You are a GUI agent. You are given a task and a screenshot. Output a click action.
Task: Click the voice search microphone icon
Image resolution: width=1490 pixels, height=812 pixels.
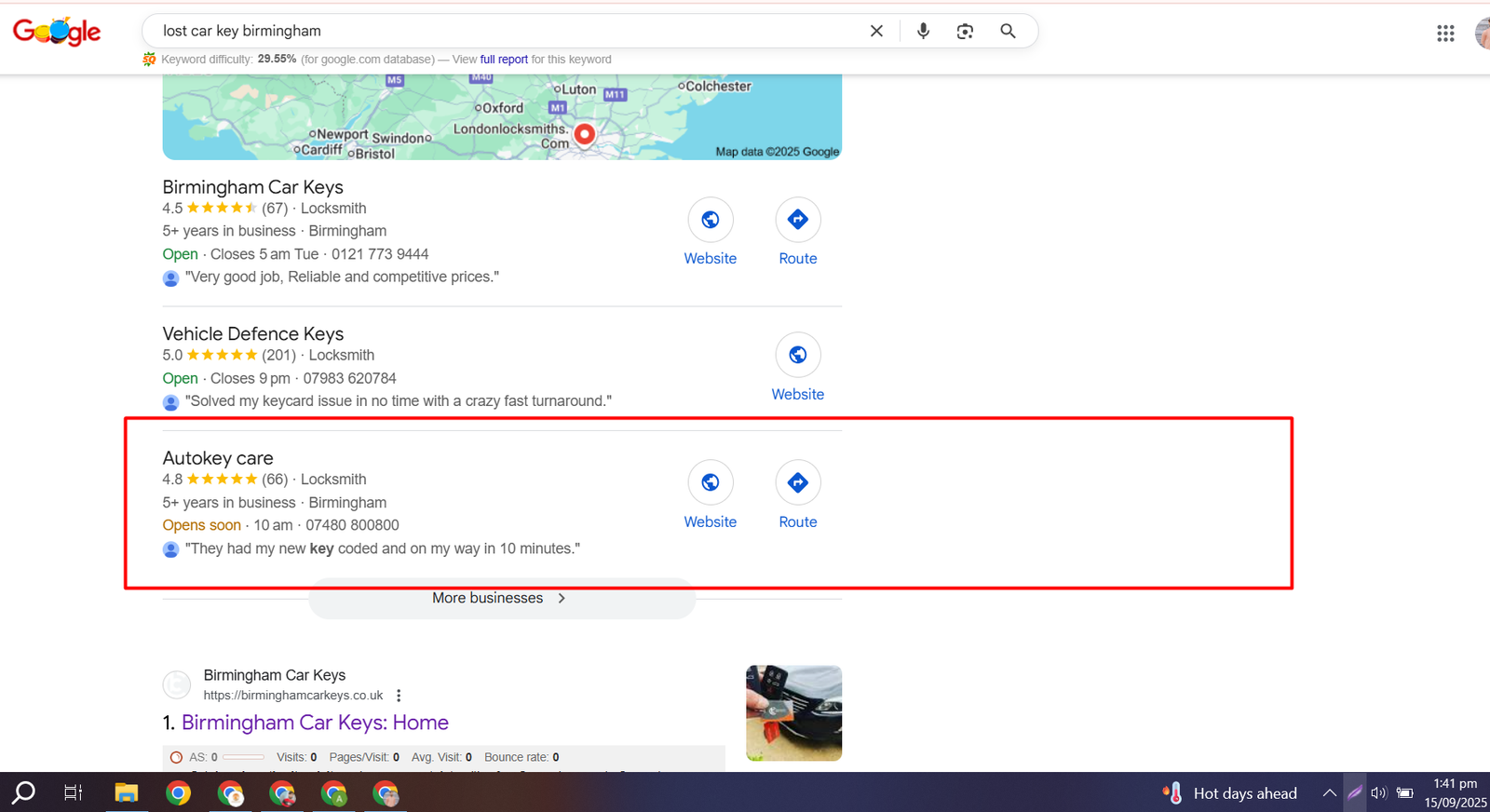coord(923,31)
